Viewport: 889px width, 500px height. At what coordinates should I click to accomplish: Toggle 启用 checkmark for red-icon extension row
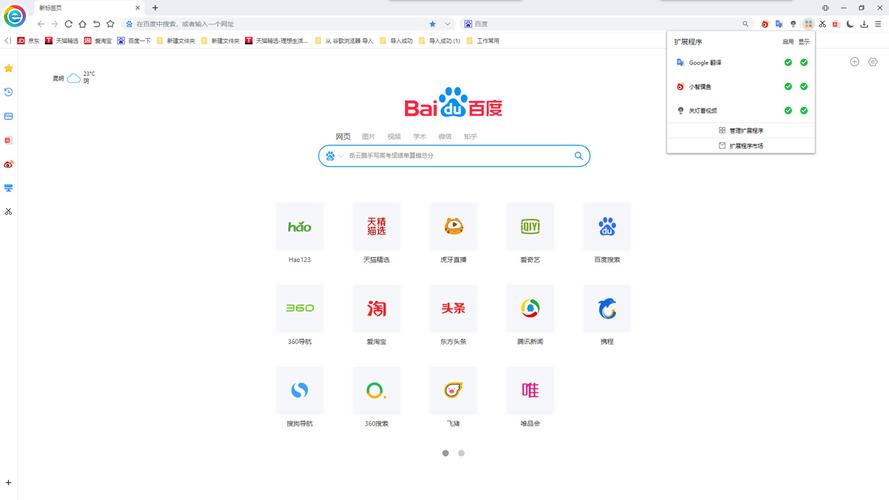click(788, 87)
